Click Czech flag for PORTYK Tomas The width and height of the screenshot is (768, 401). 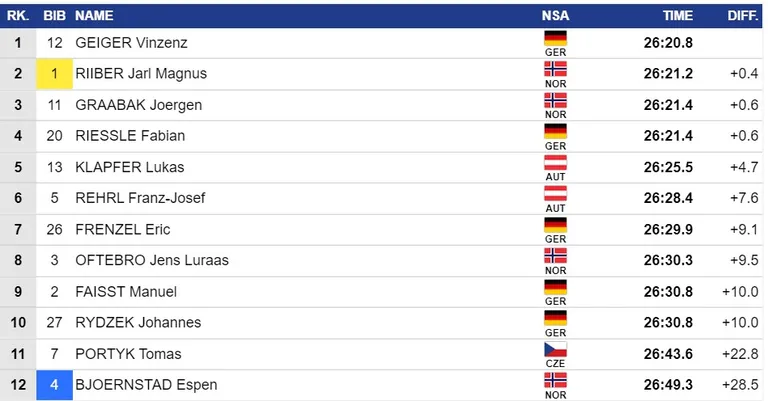pos(555,349)
